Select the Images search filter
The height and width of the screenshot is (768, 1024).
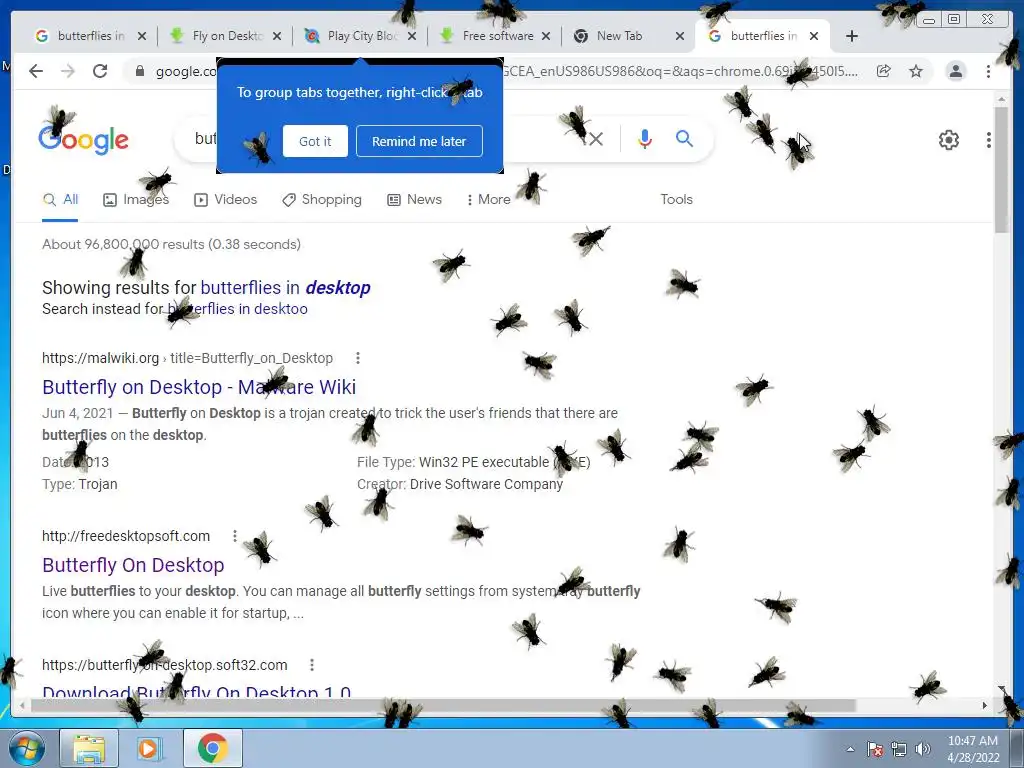pyautogui.click(x=136, y=200)
